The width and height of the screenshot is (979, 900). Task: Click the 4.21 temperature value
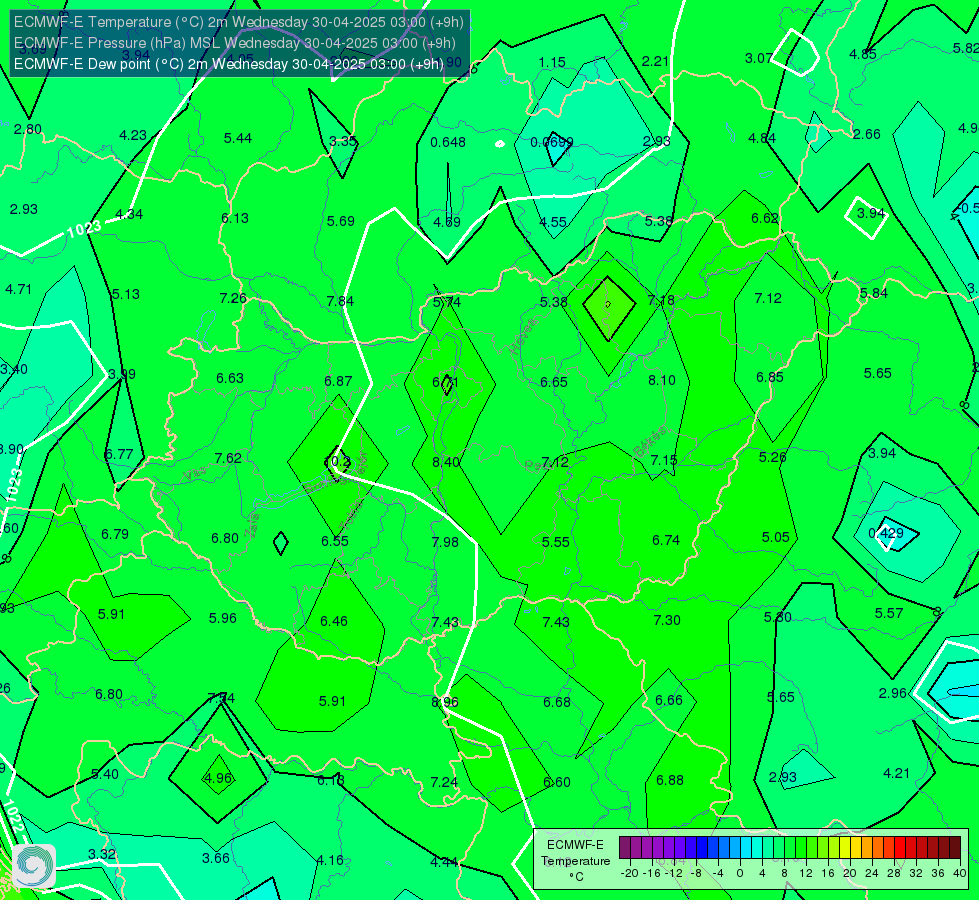(897, 773)
